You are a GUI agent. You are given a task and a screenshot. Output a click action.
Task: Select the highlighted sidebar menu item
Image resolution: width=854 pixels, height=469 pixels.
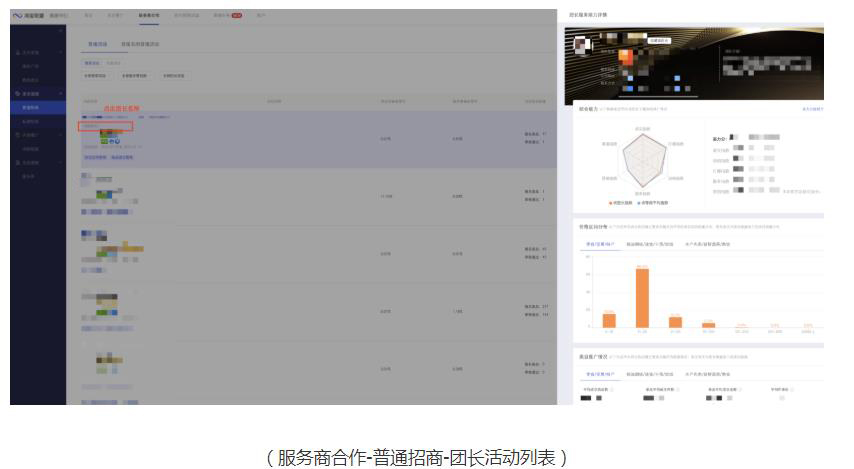(x=32, y=107)
